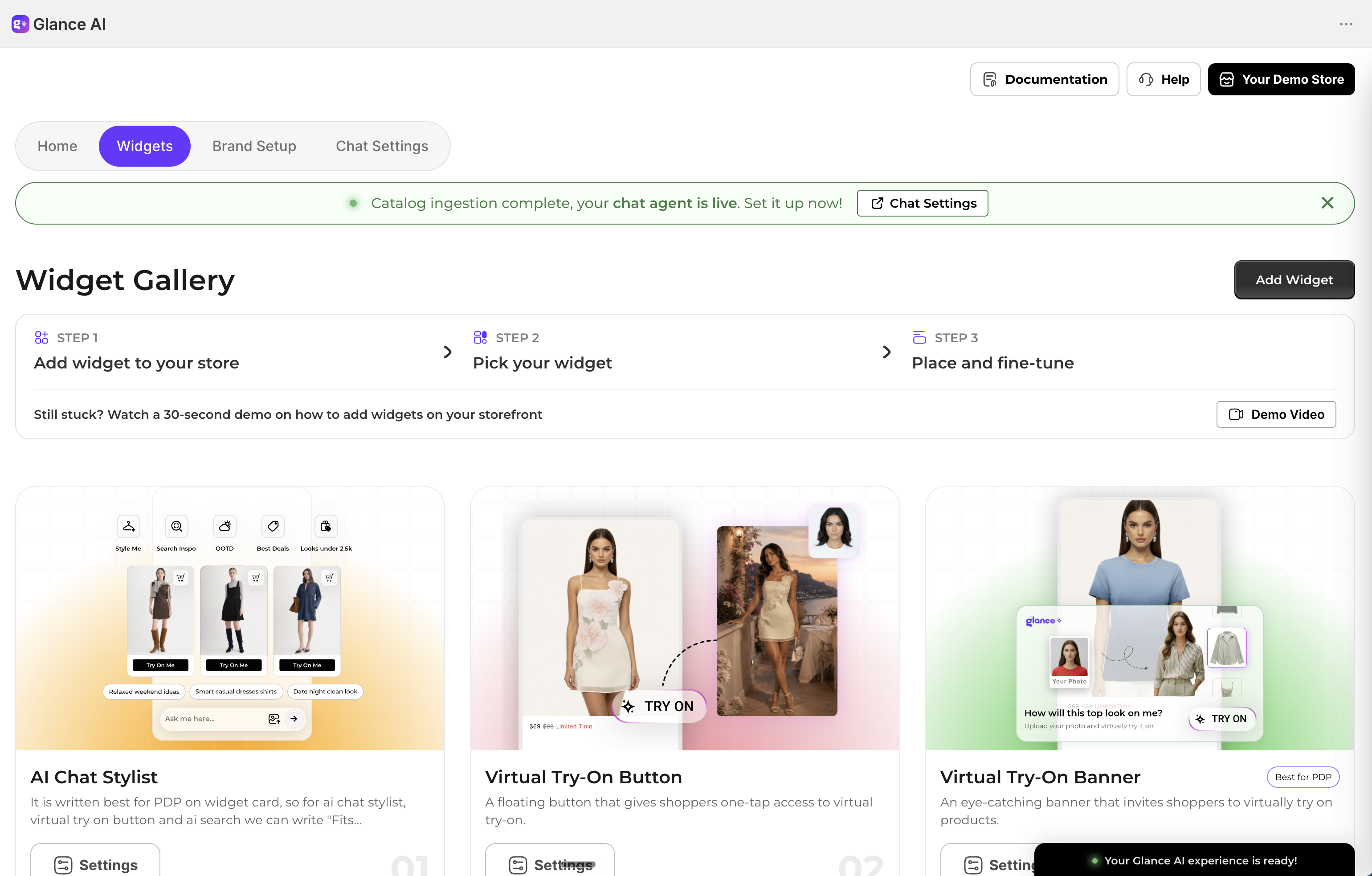Click the OOTD icon
This screenshot has width=1372, height=876.
click(225, 526)
